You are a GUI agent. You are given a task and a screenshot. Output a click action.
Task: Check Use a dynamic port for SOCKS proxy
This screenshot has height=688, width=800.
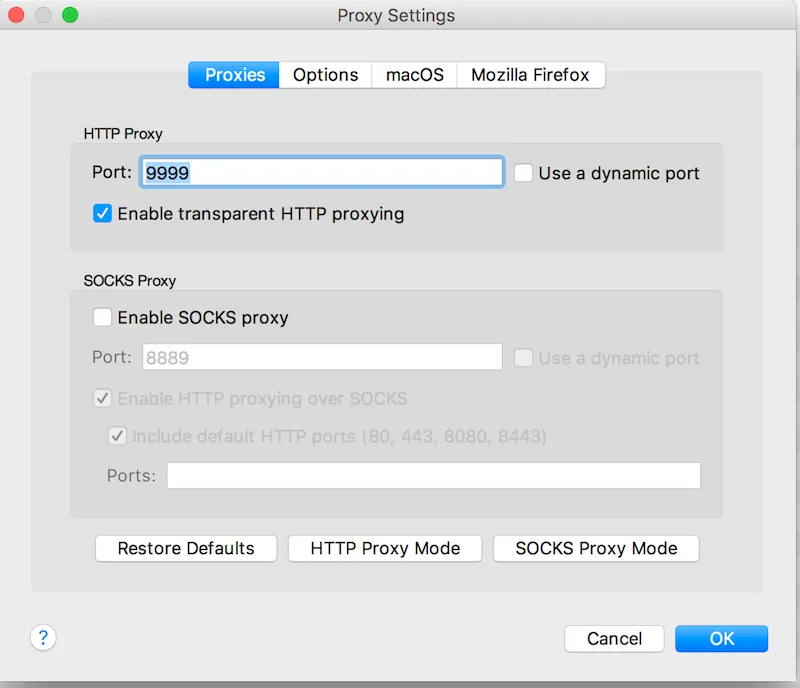[524, 358]
